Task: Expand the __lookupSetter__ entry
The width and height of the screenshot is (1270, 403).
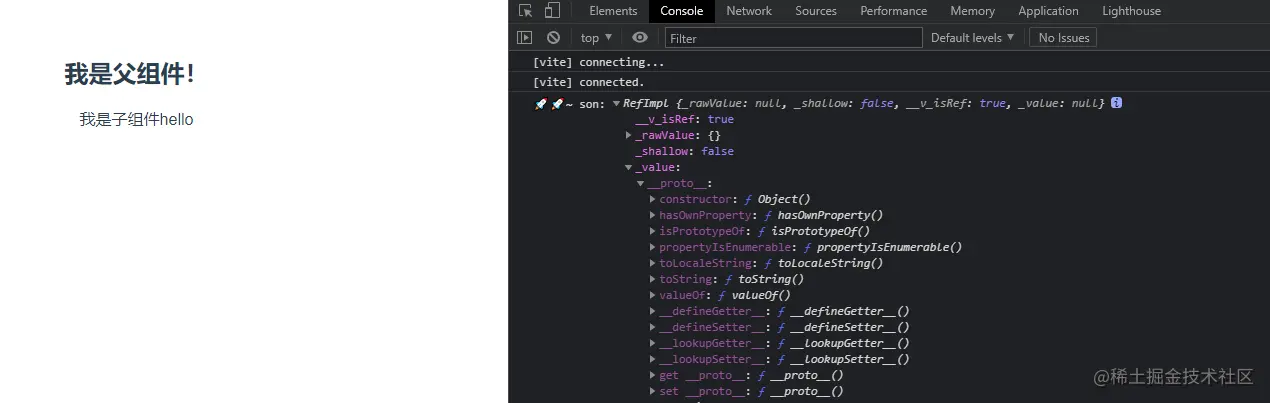Action: click(x=653, y=359)
